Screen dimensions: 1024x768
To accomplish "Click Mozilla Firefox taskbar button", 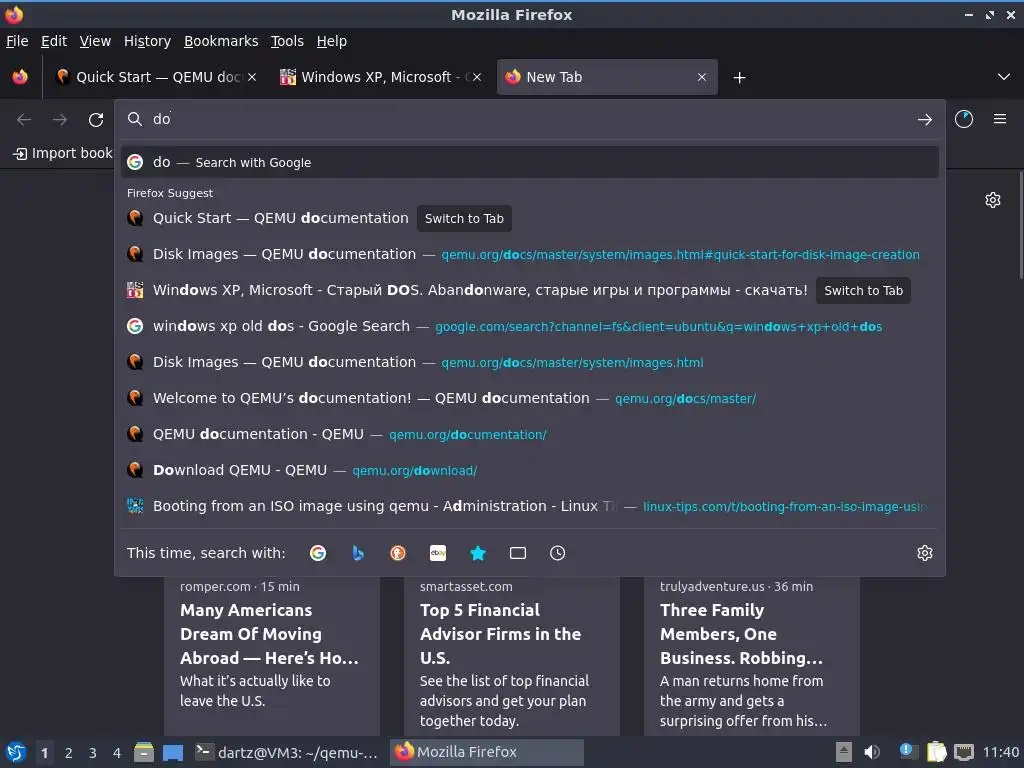I will click(487, 752).
